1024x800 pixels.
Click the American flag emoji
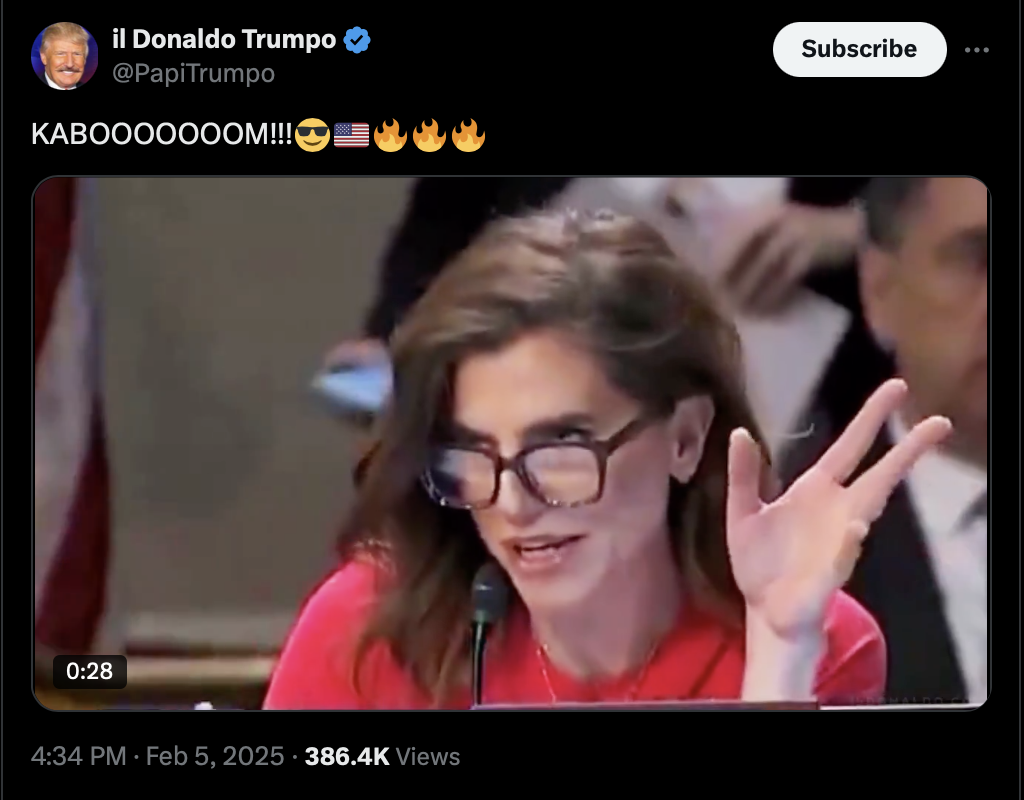tap(351, 135)
